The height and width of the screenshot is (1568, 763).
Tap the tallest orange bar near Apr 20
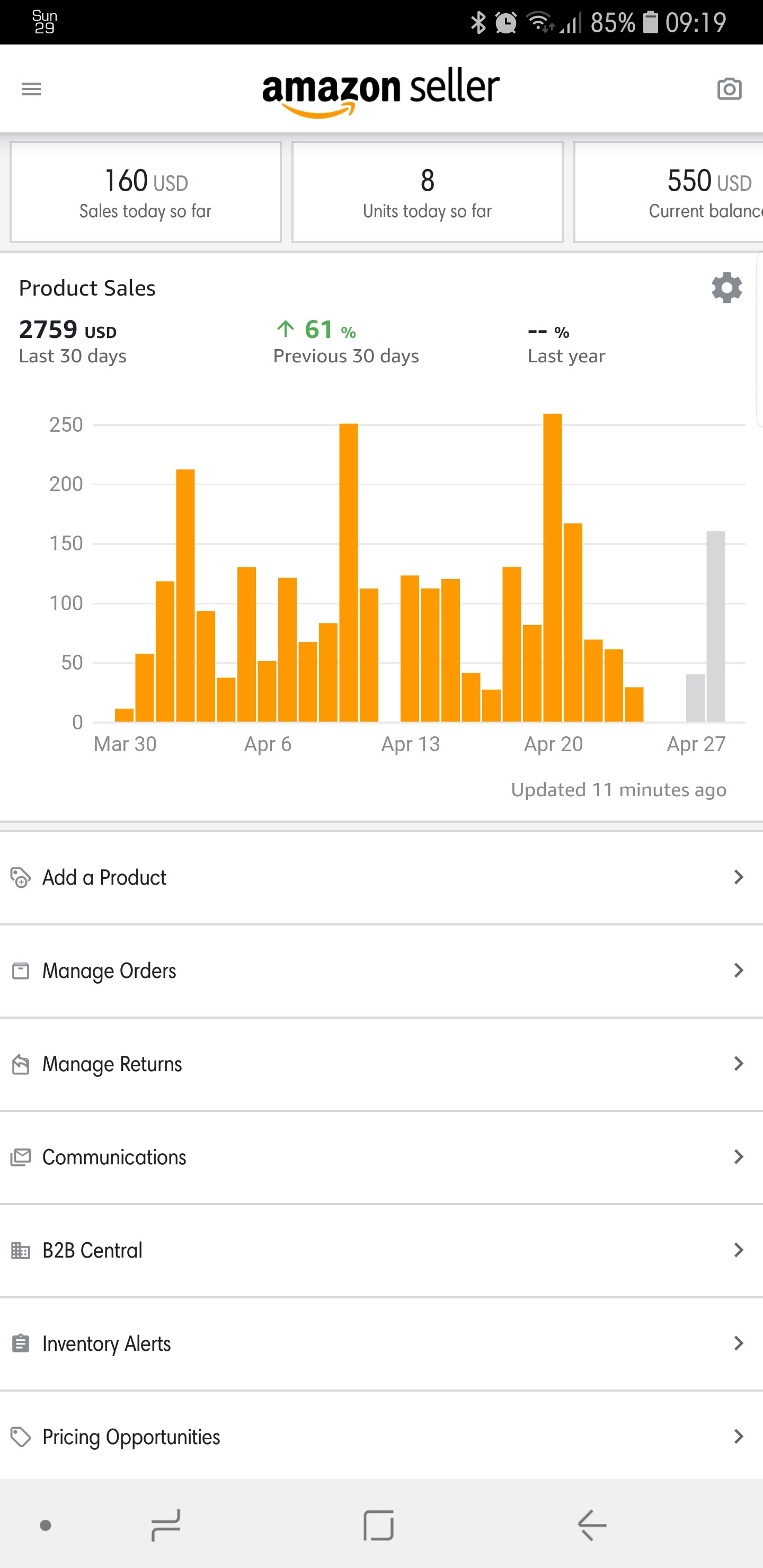pos(552,567)
